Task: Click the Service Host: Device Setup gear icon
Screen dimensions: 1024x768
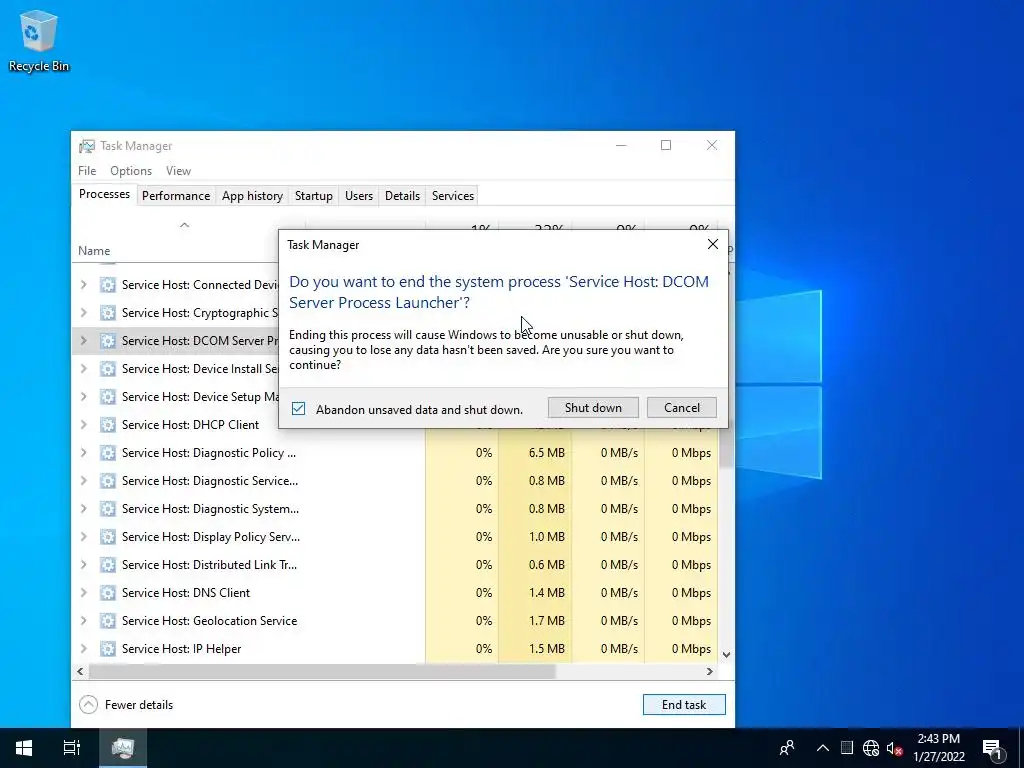Action: pos(108,397)
